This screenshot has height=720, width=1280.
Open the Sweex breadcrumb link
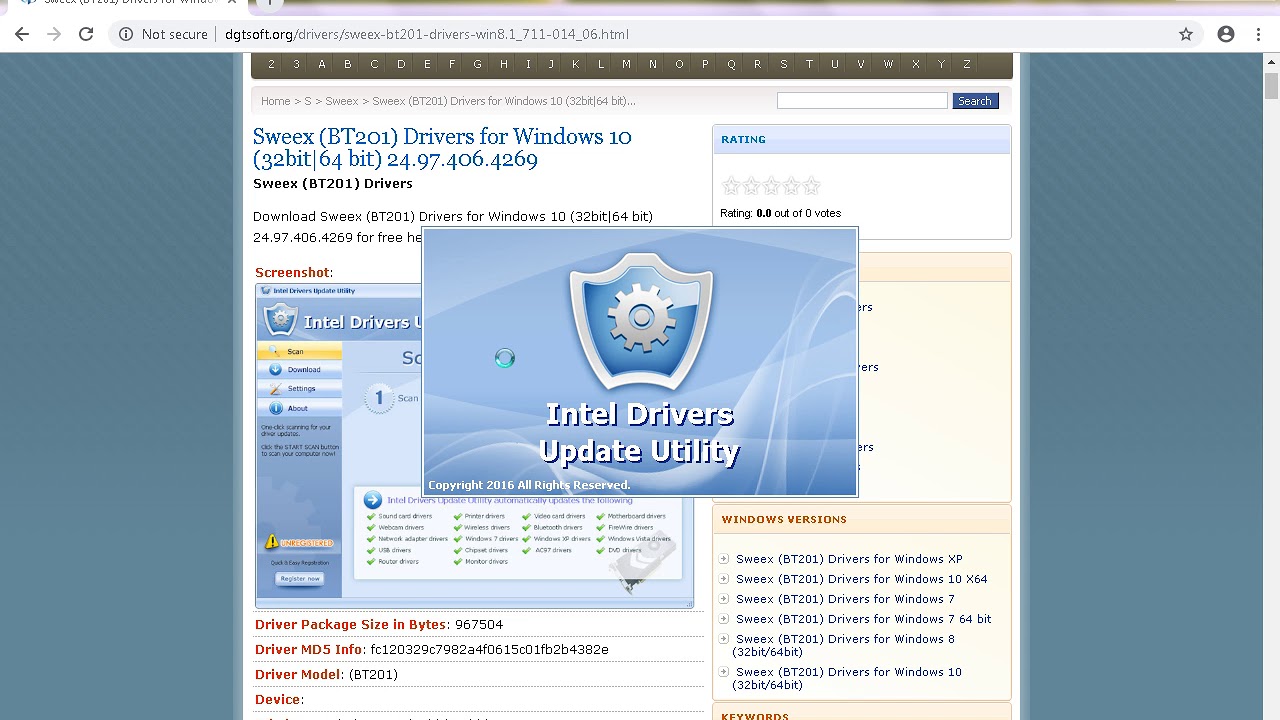coord(342,101)
